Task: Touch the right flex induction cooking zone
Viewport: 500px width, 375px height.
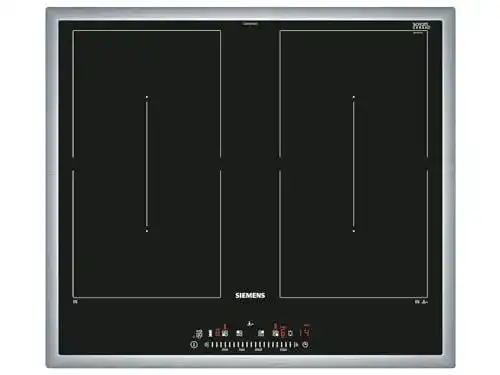Action: tap(354, 164)
